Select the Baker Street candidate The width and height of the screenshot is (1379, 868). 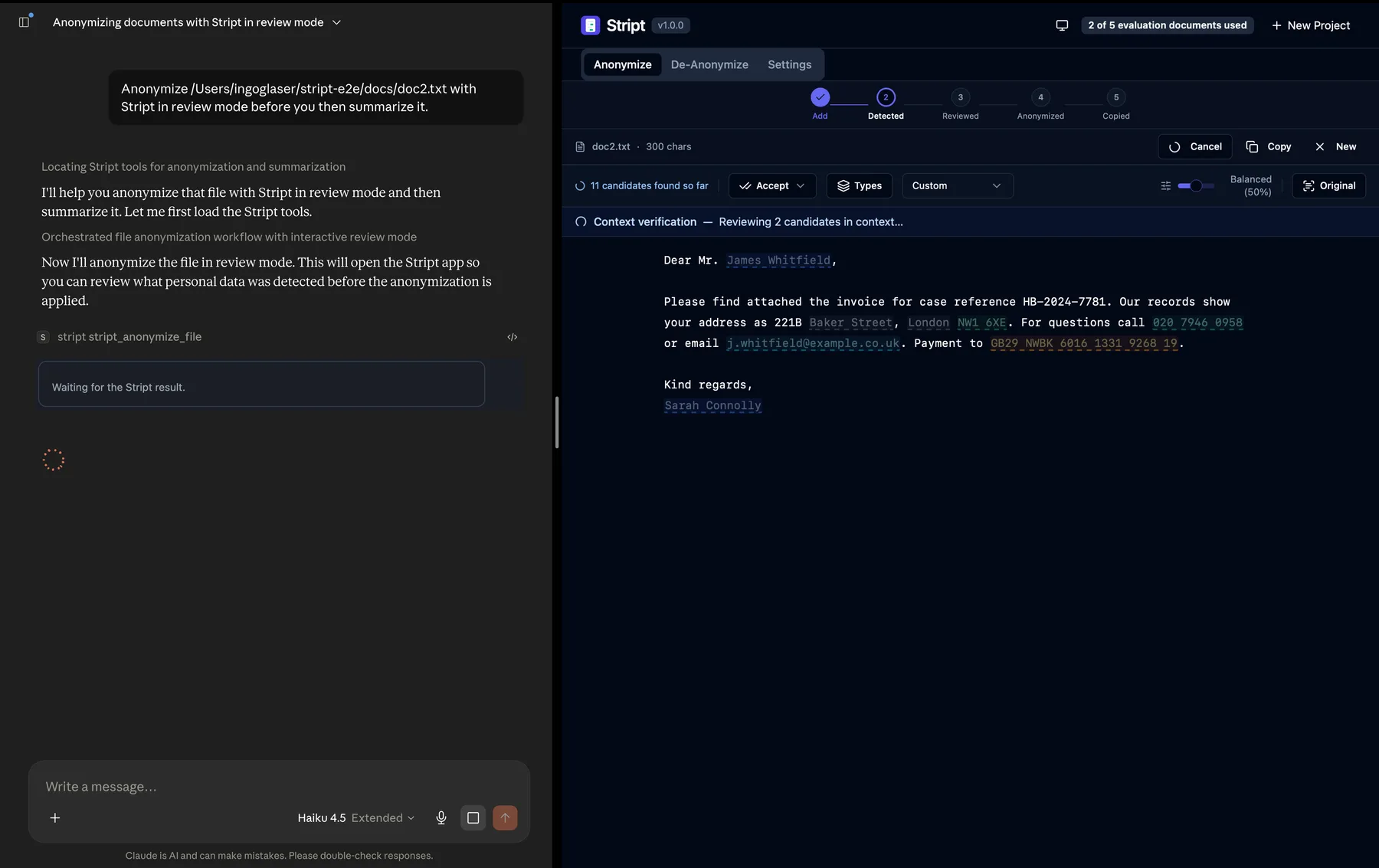(x=850, y=323)
